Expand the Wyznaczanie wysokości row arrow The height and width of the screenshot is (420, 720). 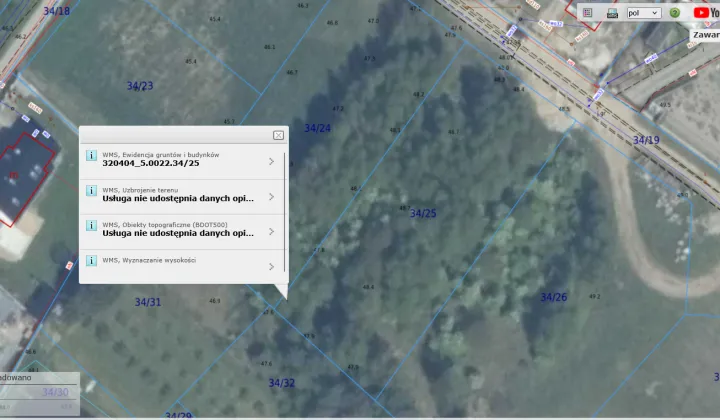(x=271, y=267)
